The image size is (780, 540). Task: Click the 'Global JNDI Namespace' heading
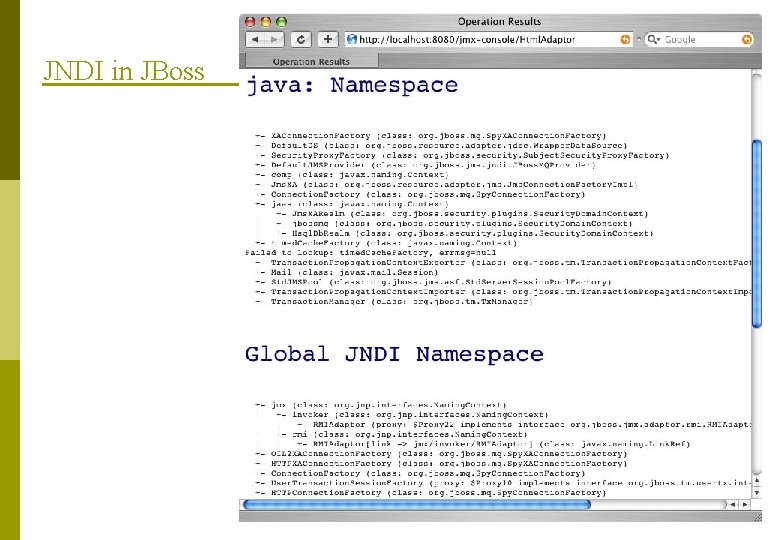click(394, 354)
